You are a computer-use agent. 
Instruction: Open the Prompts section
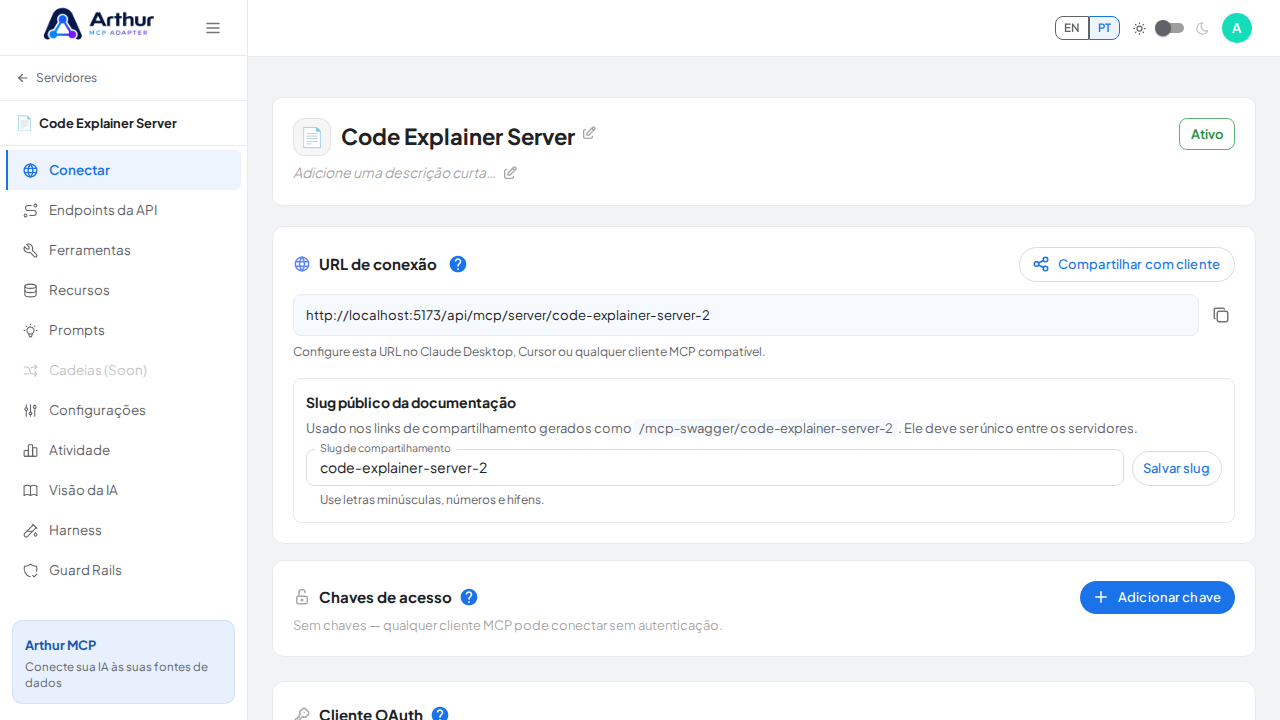123,330
